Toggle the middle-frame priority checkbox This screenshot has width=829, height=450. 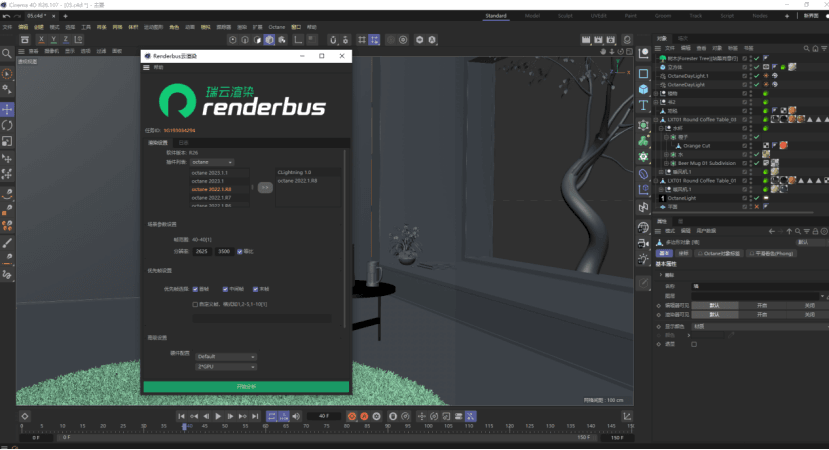pyautogui.click(x=225, y=289)
